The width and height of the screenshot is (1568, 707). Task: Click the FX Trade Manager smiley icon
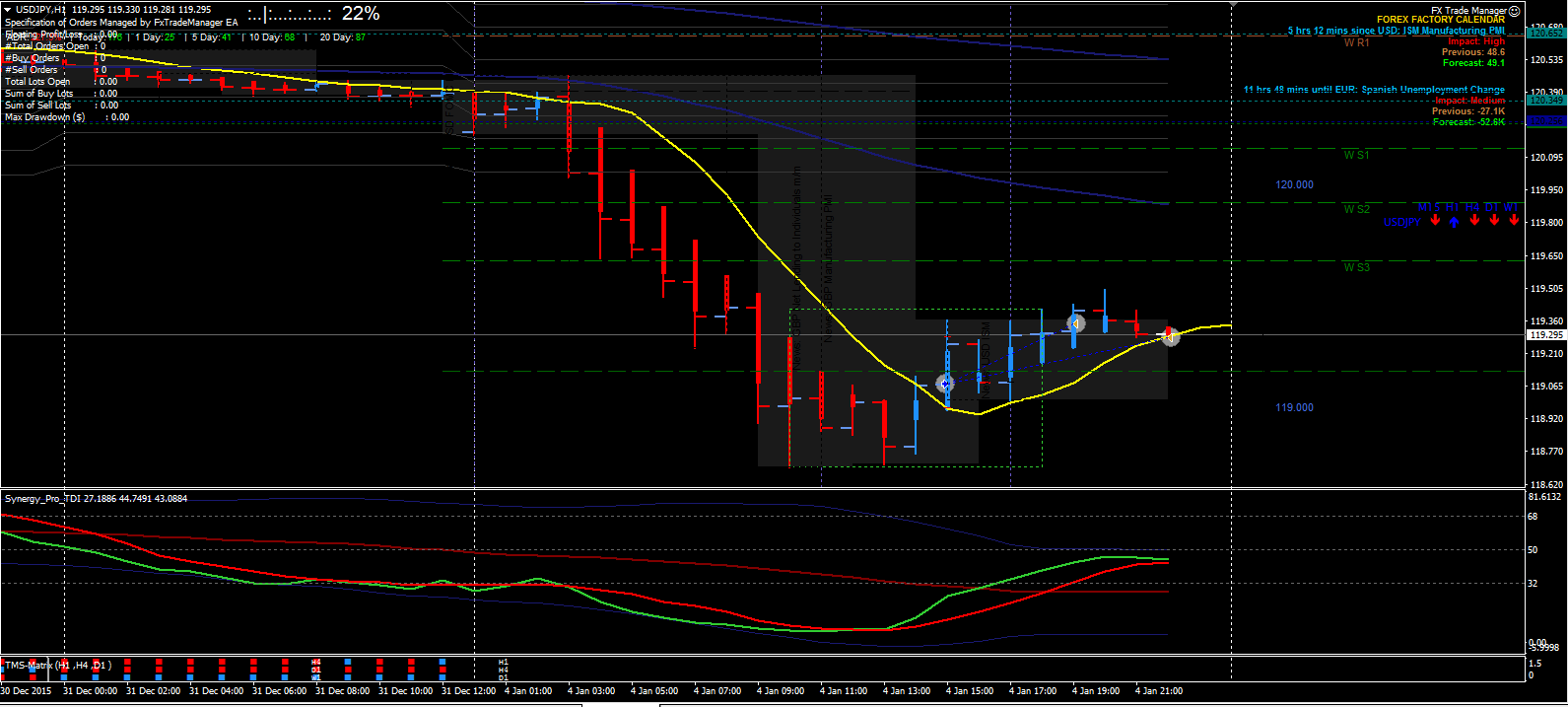point(1515,11)
